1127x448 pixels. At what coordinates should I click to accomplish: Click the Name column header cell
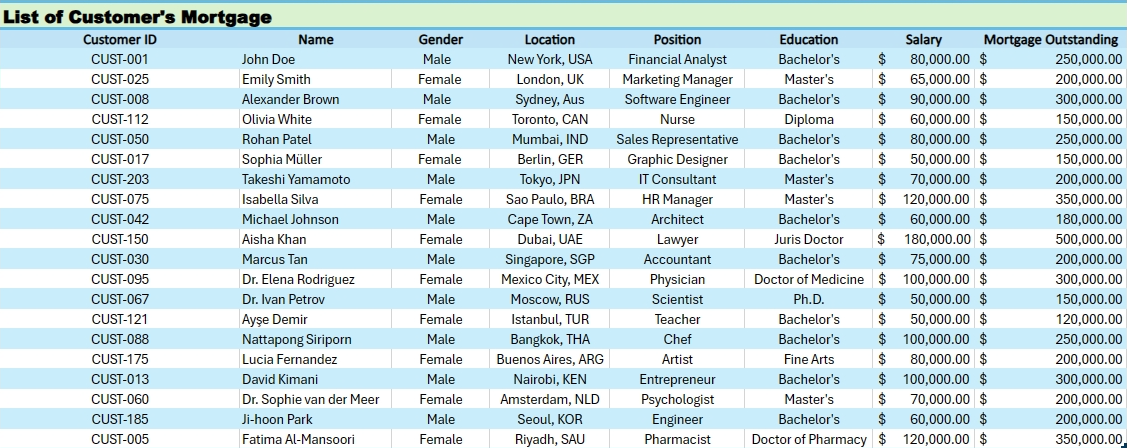[x=316, y=40]
